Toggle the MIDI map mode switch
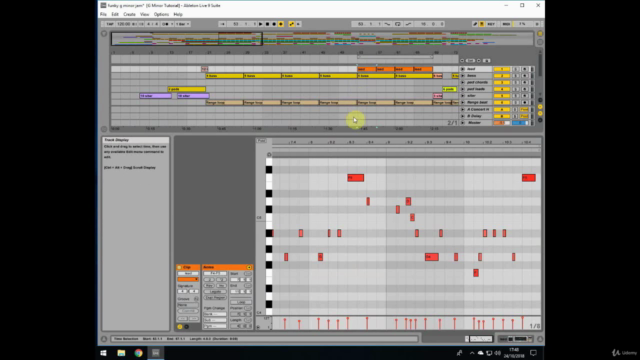The height and width of the screenshot is (360, 640). click(506, 24)
